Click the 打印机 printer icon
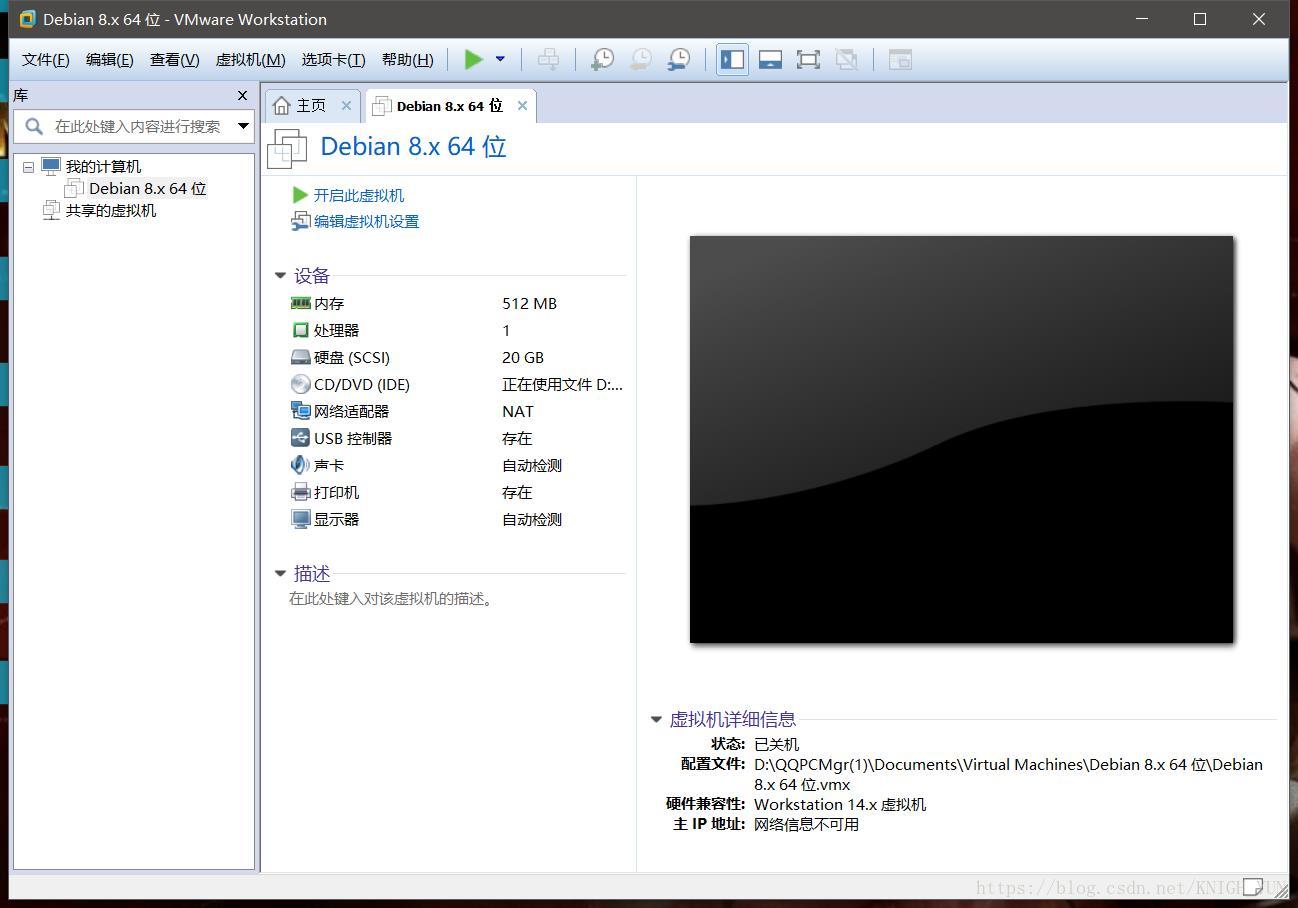The image size is (1298, 908). [300, 492]
